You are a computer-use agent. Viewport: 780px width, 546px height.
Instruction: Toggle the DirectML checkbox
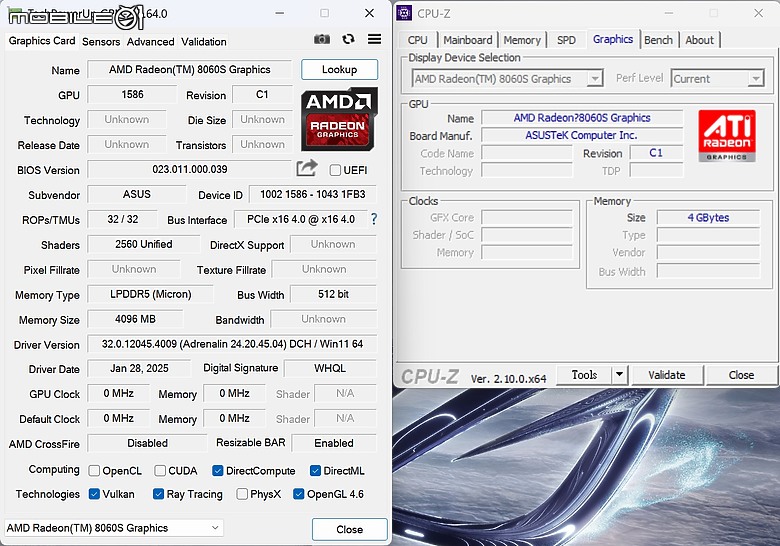pyautogui.click(x=315, y=470)
